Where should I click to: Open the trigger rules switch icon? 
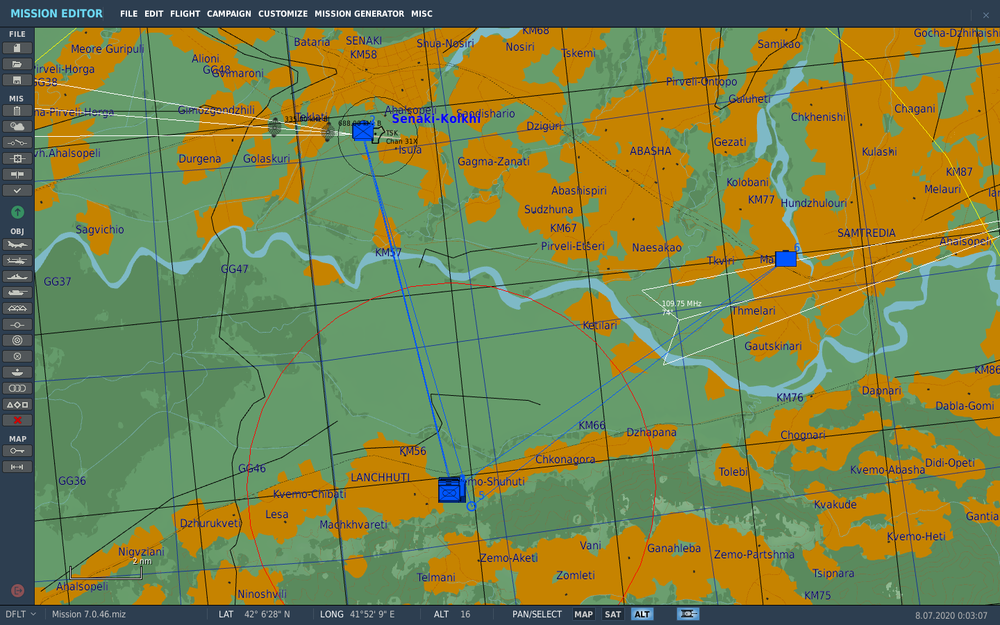[17, 143]
